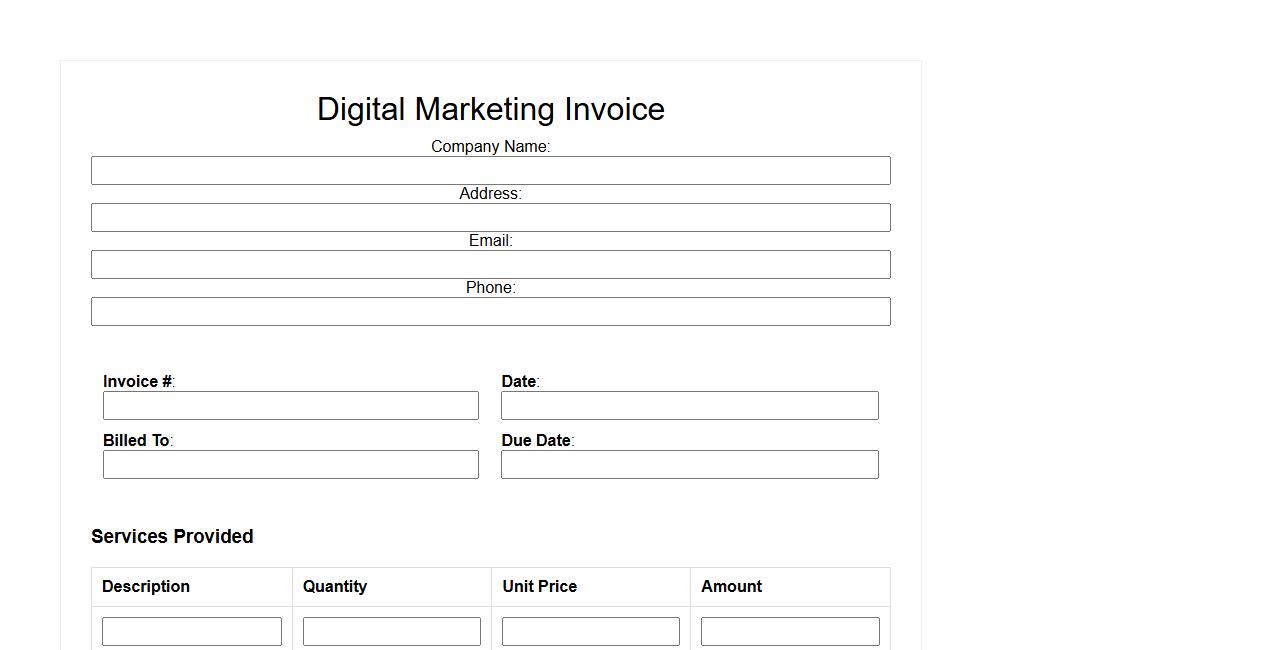Click the Digital Marketing Invoice title
Viewport: 1278px width, 650px height.
tap(490, 109)
